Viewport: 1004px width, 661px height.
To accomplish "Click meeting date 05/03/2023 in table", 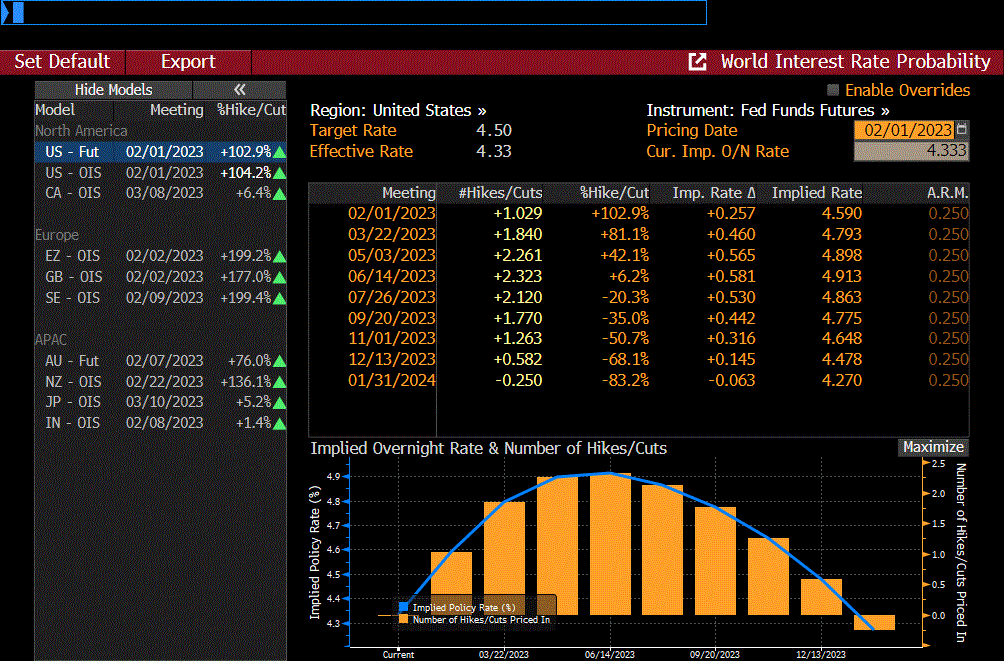I will pyautogui.click(x=392, y=256).
